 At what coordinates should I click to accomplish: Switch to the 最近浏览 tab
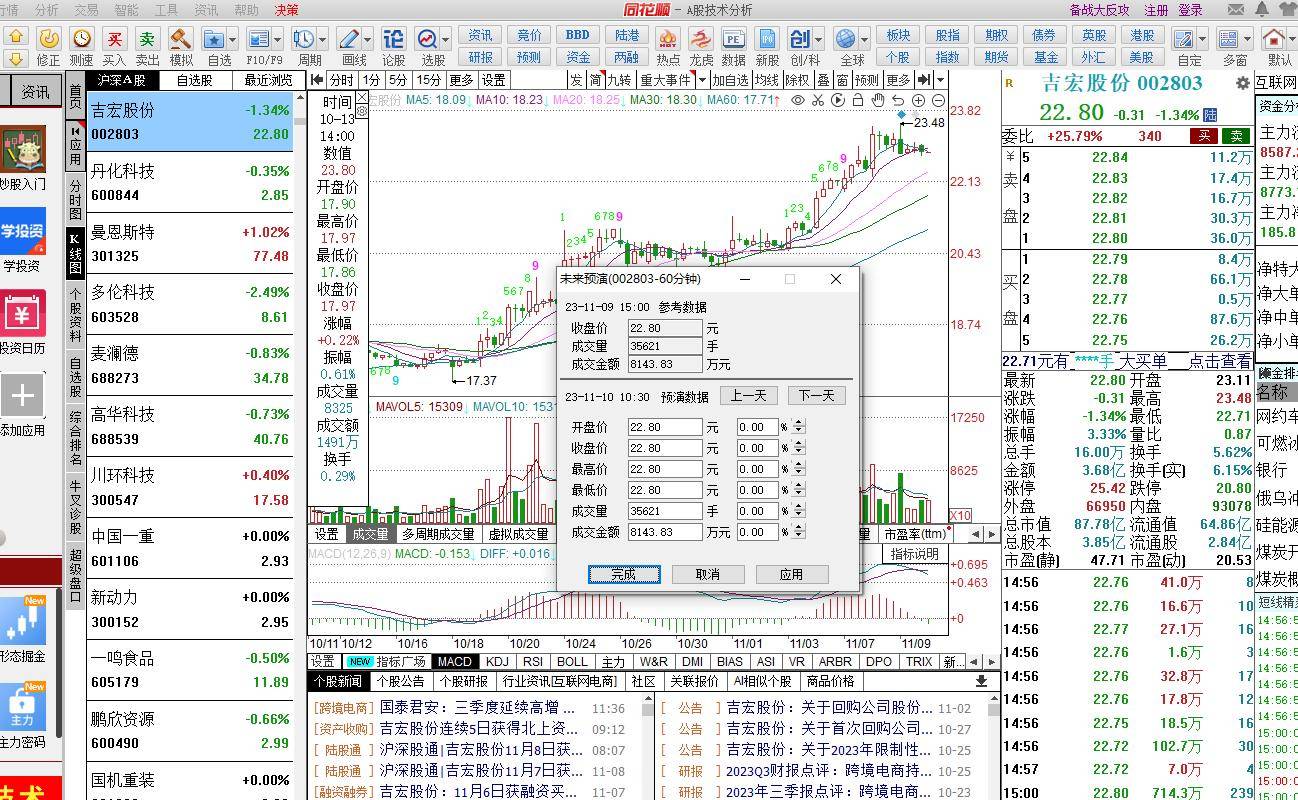tap(269, 80)
